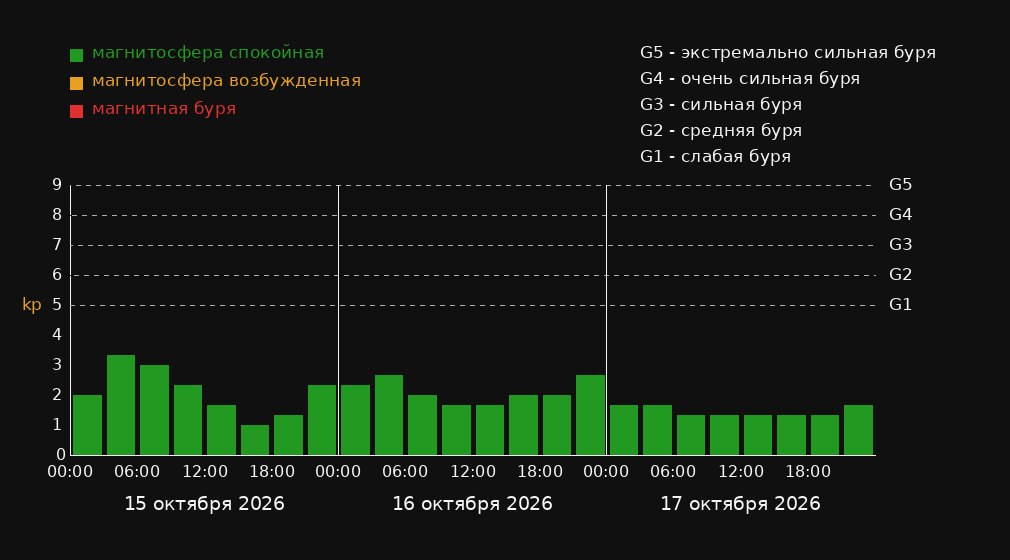Click the G1 level label on right axis
Viewport: 1010px width, 560px height.
coord(900,305)
